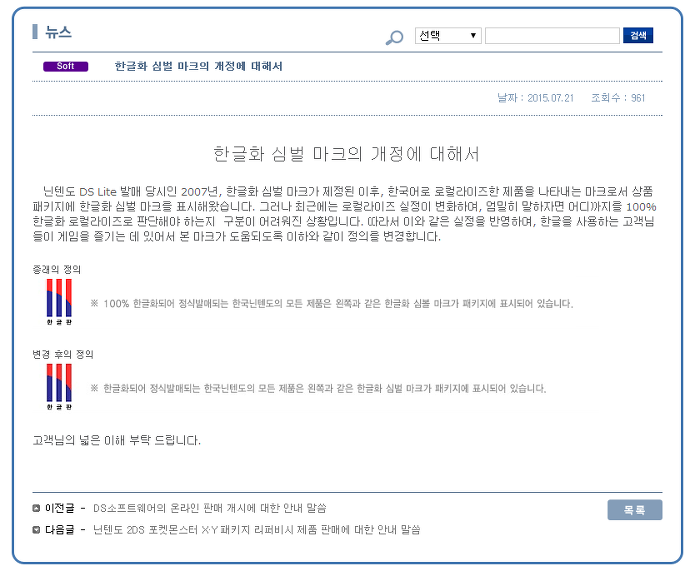Open the 선택 search category dropdown
The height and width of the screenshot is (576, 690).
448,36
